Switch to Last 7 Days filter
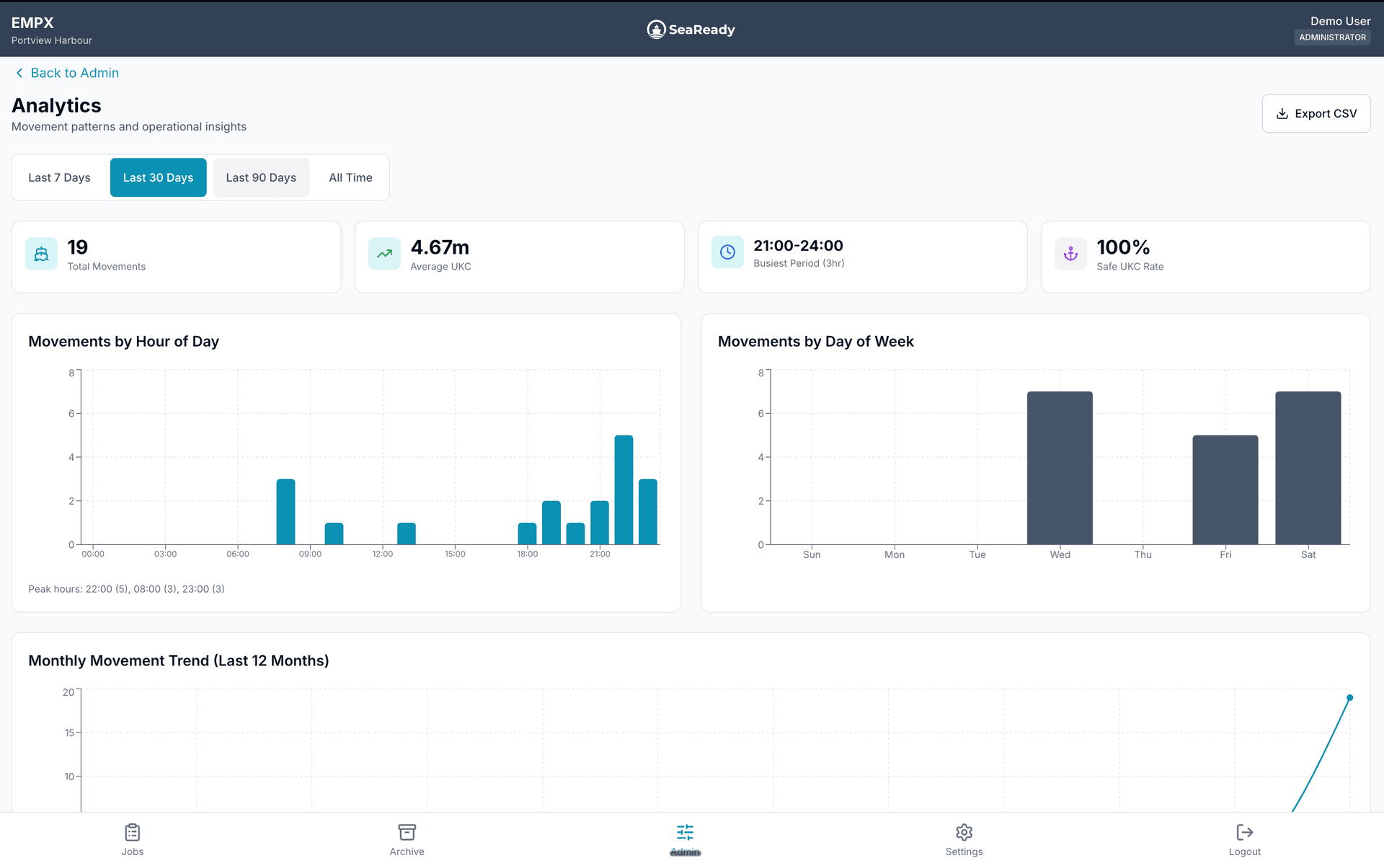Screen dimensions: 1384x868 coord(59,177)
